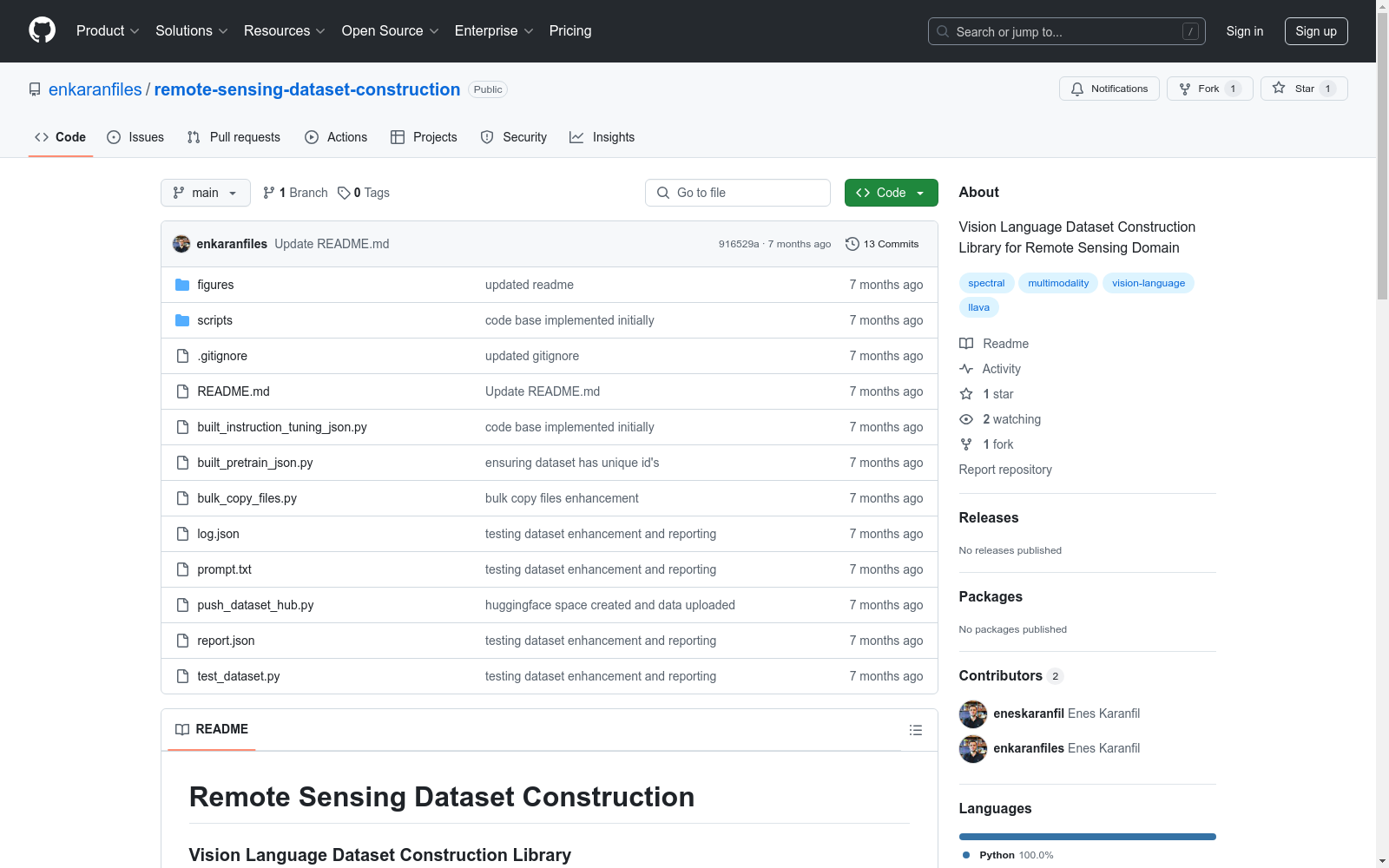Fork the repository with Fork button
The height and width of the screenshot is (868, 1389).
pyautogui.click(x=1209, y=89)
